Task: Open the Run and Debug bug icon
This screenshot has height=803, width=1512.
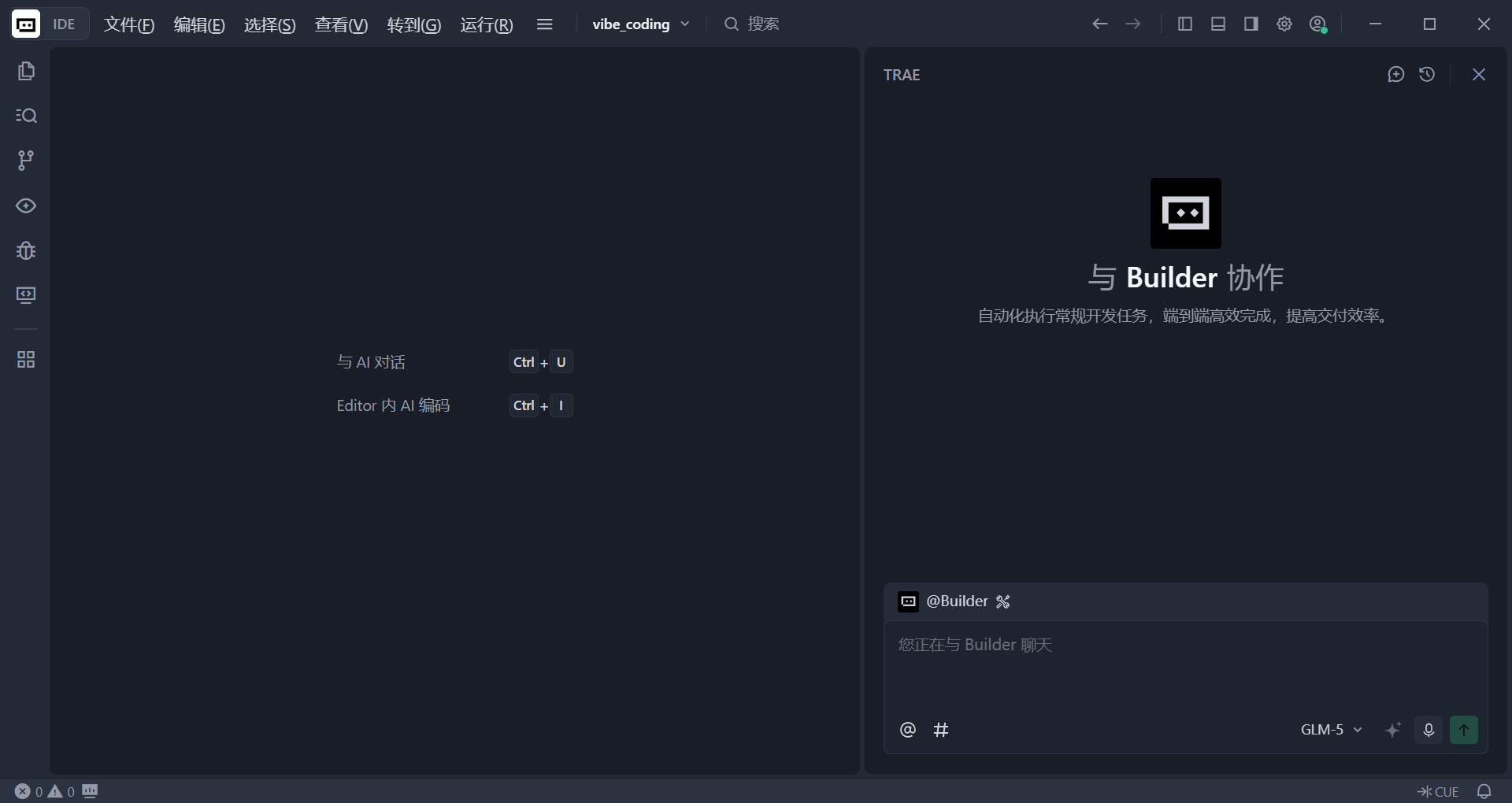Action: tap(26, 250)
